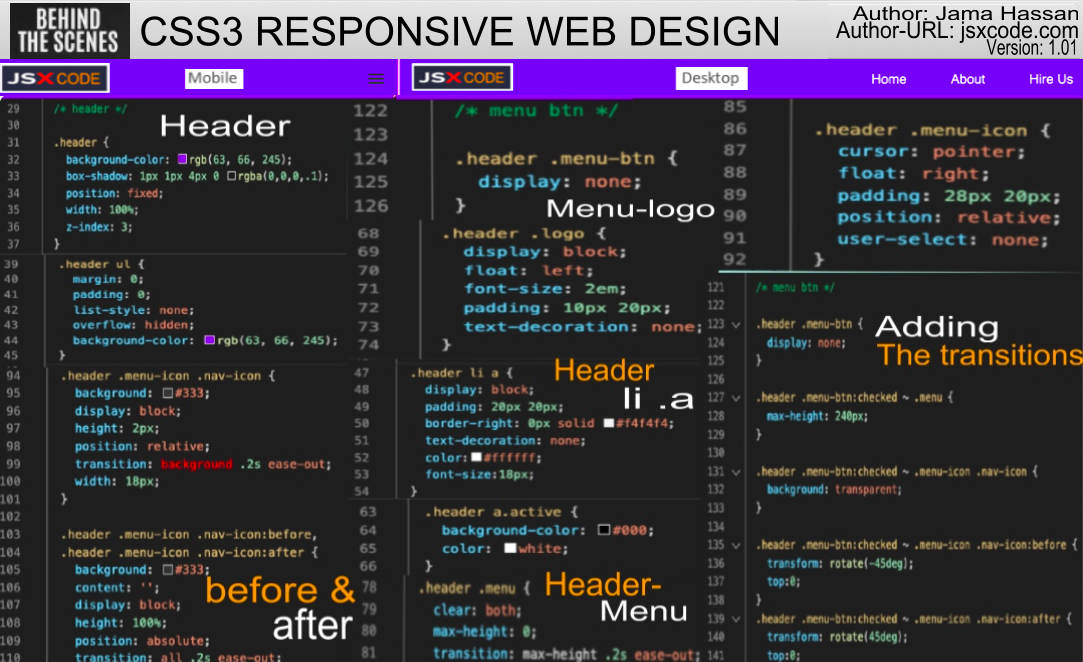Click the '.header .logo {' selector line
Screen dimensions: 1083x662
(x=524, y=234)
